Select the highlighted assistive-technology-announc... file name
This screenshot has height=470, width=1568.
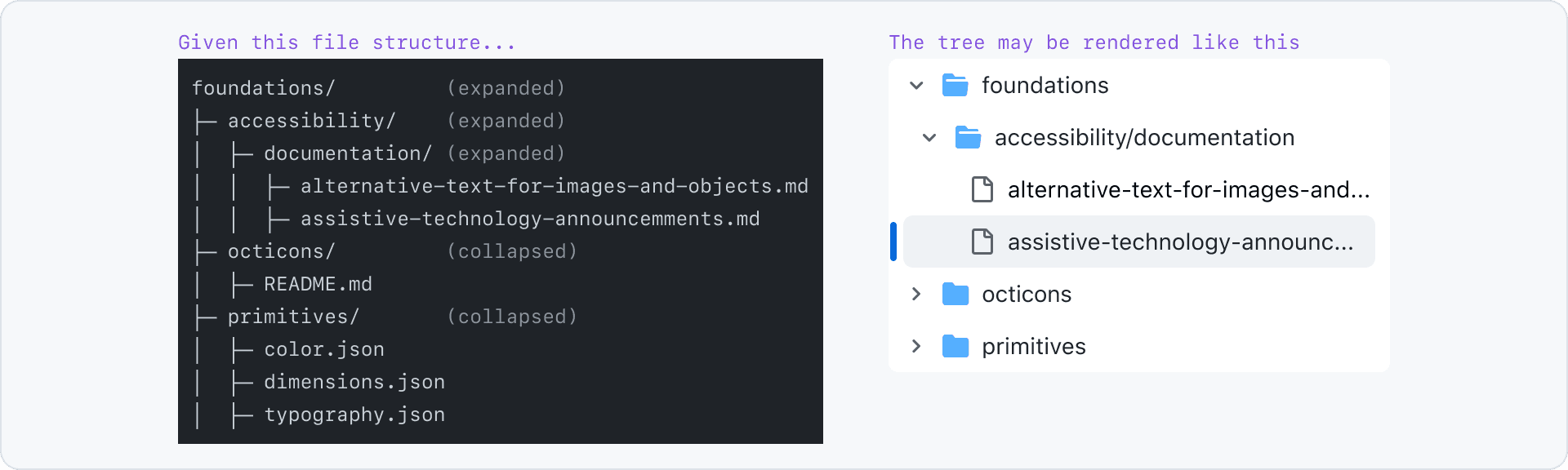point(1180,242)
